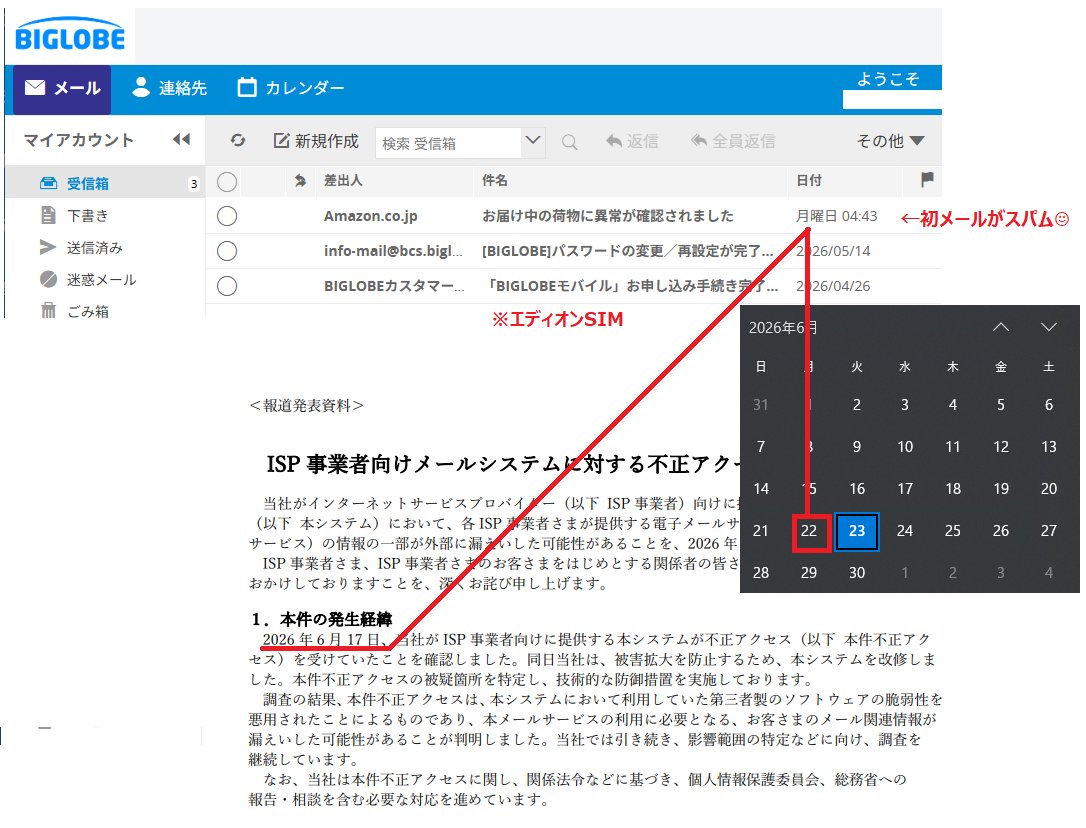Viewport: 1086px width, 828px height.
Task: Open the BIGLOBE logo home link
Action: tap(70, 35)
